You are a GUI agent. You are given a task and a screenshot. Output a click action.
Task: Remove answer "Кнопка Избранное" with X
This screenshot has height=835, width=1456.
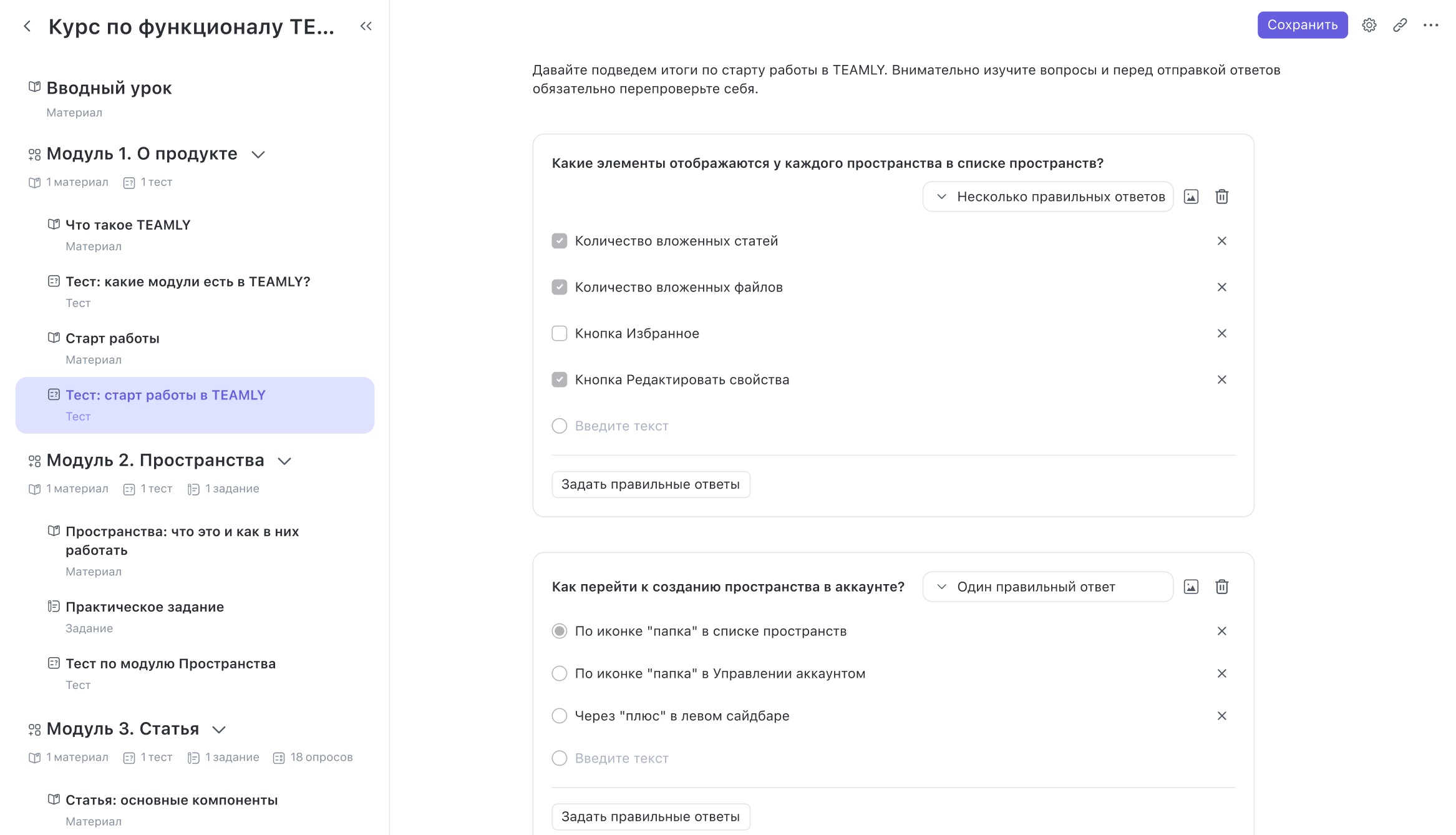(1221, 333)
